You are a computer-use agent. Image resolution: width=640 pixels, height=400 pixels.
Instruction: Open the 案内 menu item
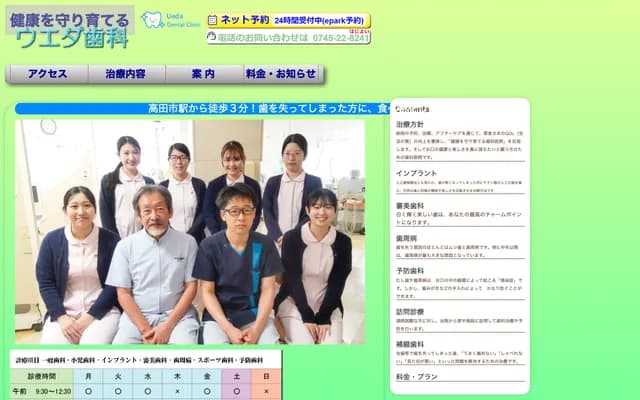tap(203, 74)
